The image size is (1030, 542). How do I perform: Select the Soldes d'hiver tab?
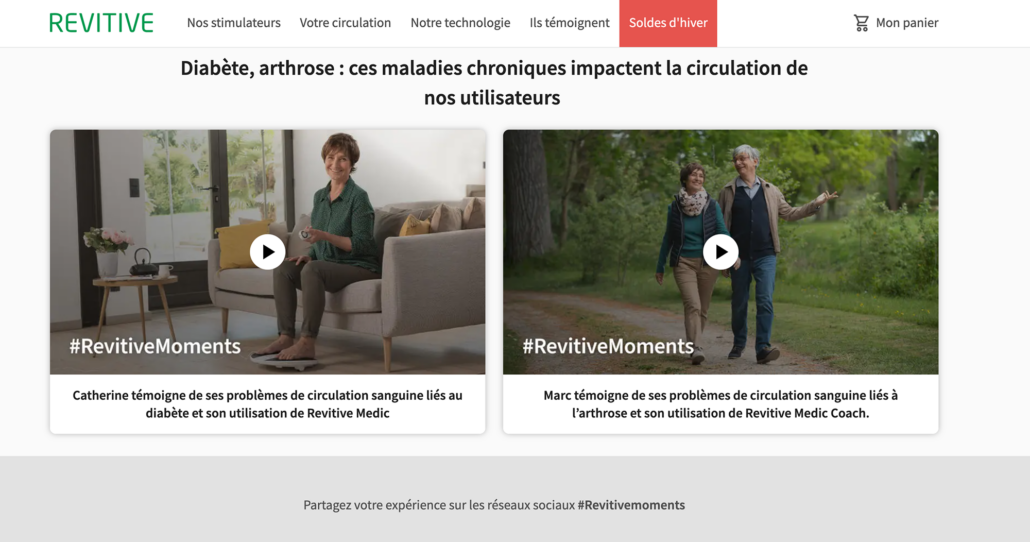(x=668, y=23)
